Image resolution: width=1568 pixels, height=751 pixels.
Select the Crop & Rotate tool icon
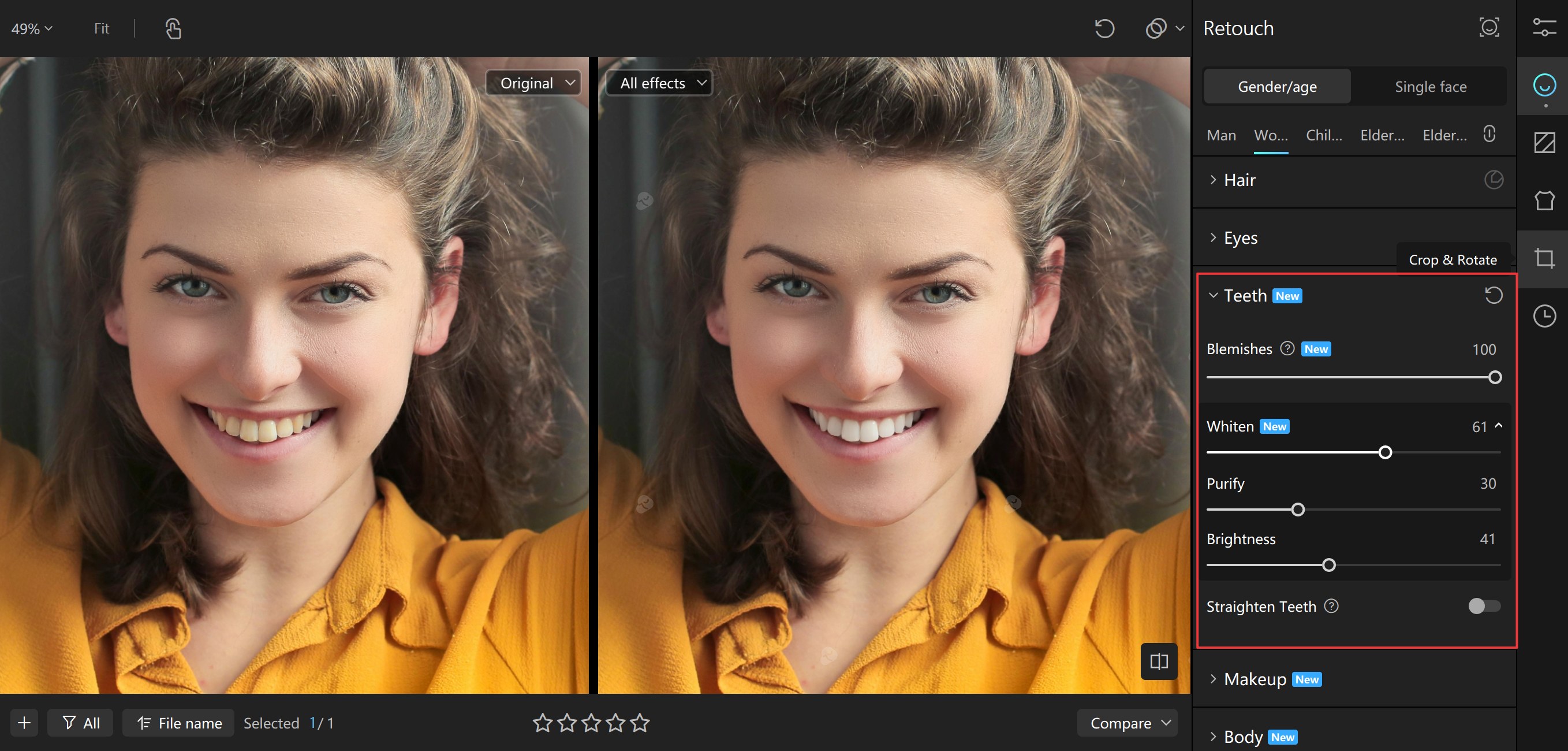coord(1544,258)
